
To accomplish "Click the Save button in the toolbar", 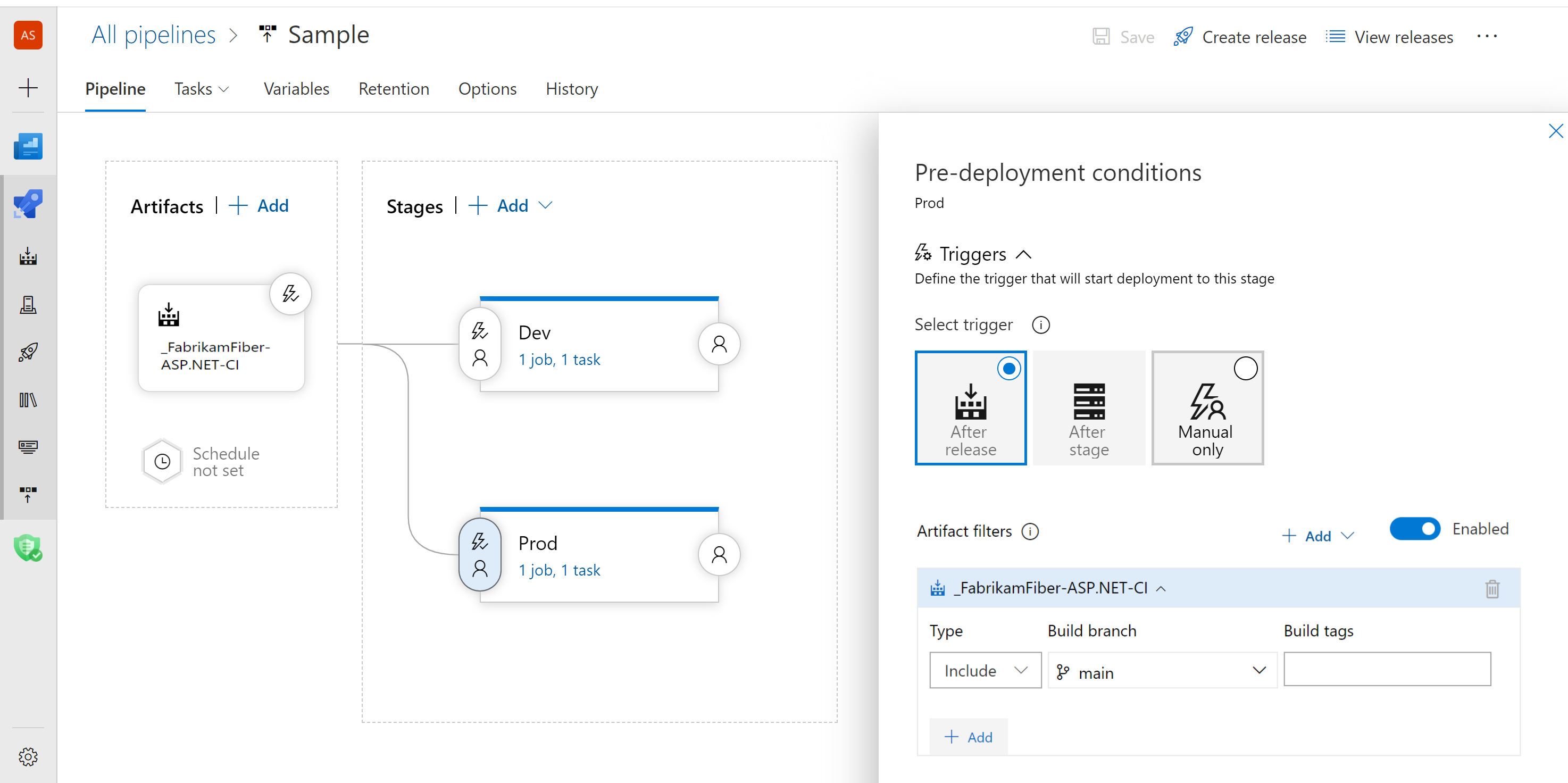I will pos(1122,36).
